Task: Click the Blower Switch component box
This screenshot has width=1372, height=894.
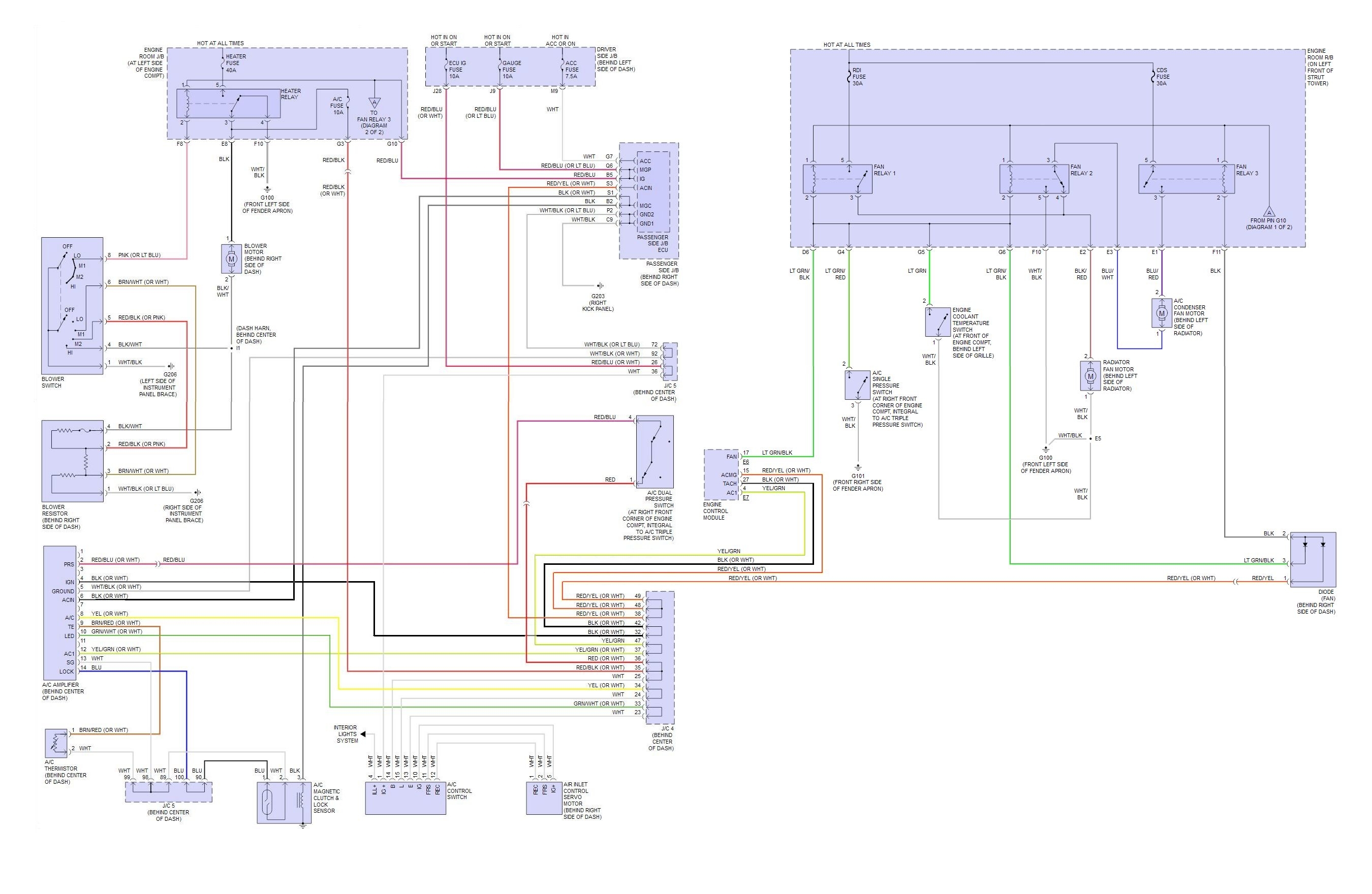Action: point(72,305)
